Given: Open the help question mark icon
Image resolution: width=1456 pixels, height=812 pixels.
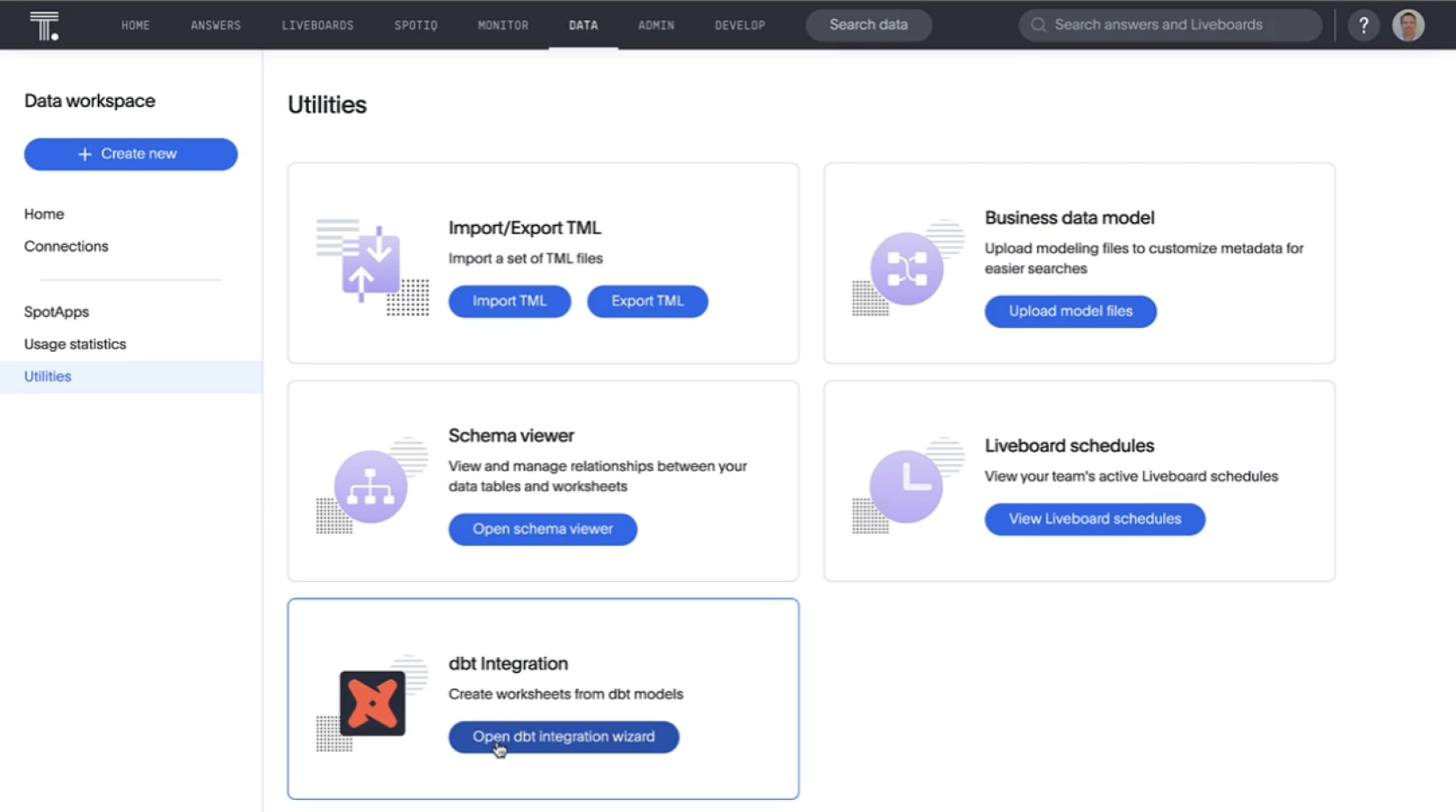Looking at the screenshot, I should click(1363, 25).
